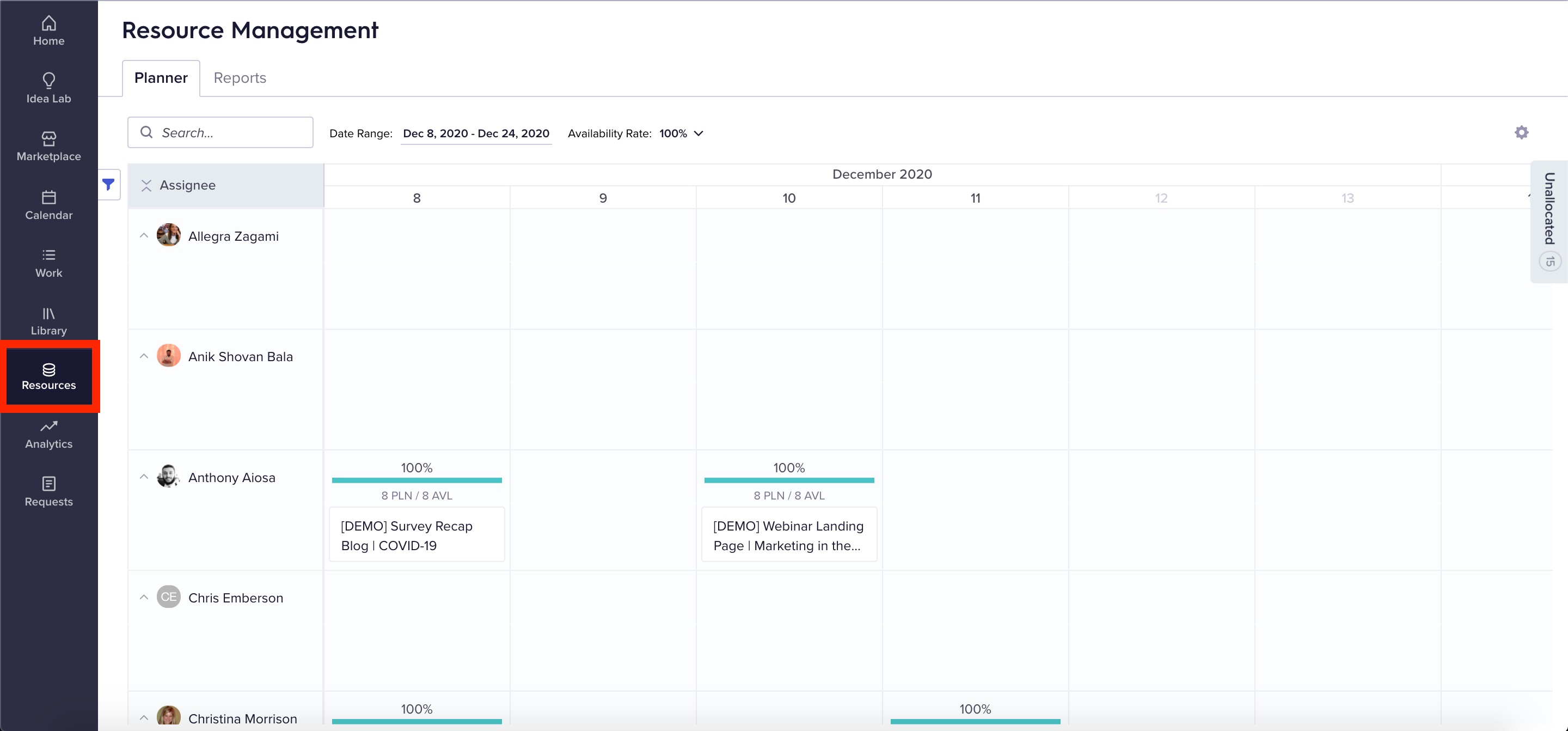The height and width of the screenshot is (731, 1568).
Task: Select Resources in the sidebar
Action: point(48,376)
